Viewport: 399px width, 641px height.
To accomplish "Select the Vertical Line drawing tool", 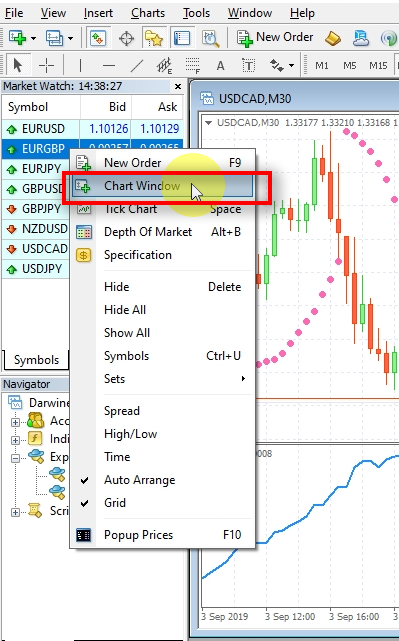I will [x=80, y=65].
